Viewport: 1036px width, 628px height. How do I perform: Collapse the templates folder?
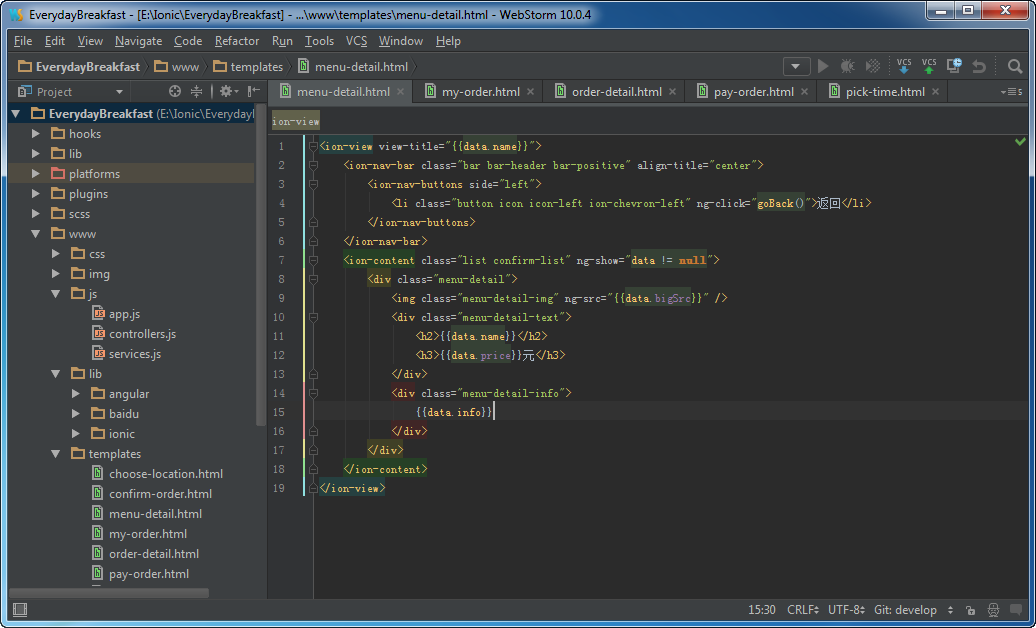(x=56, y=454)
